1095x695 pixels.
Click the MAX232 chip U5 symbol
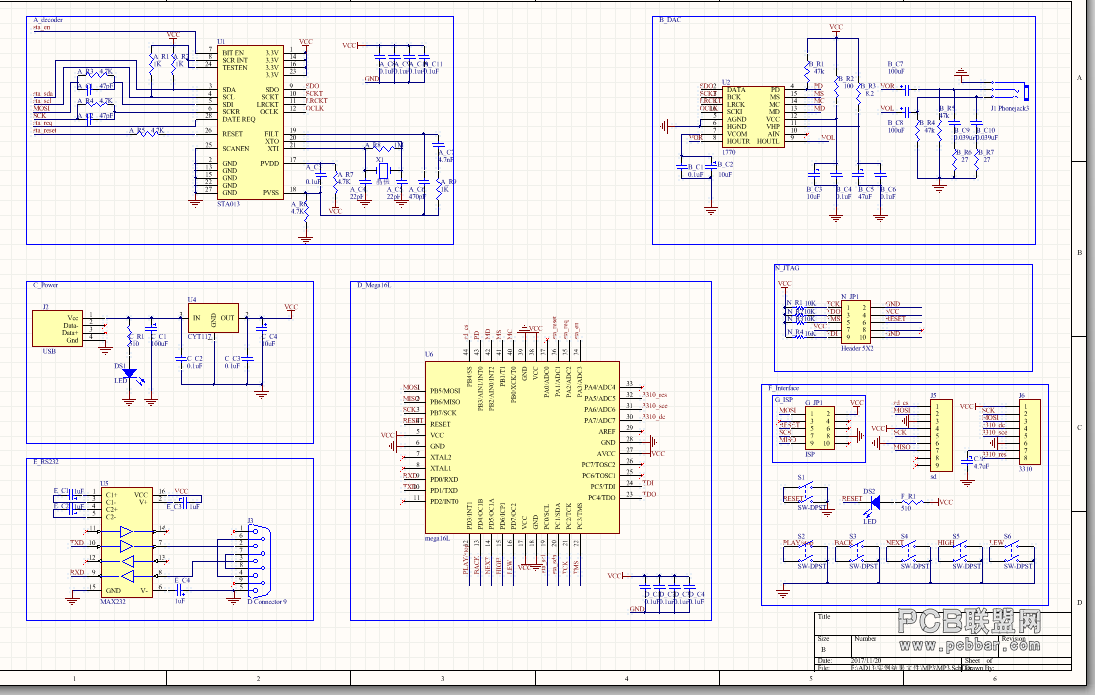(127, 541)
